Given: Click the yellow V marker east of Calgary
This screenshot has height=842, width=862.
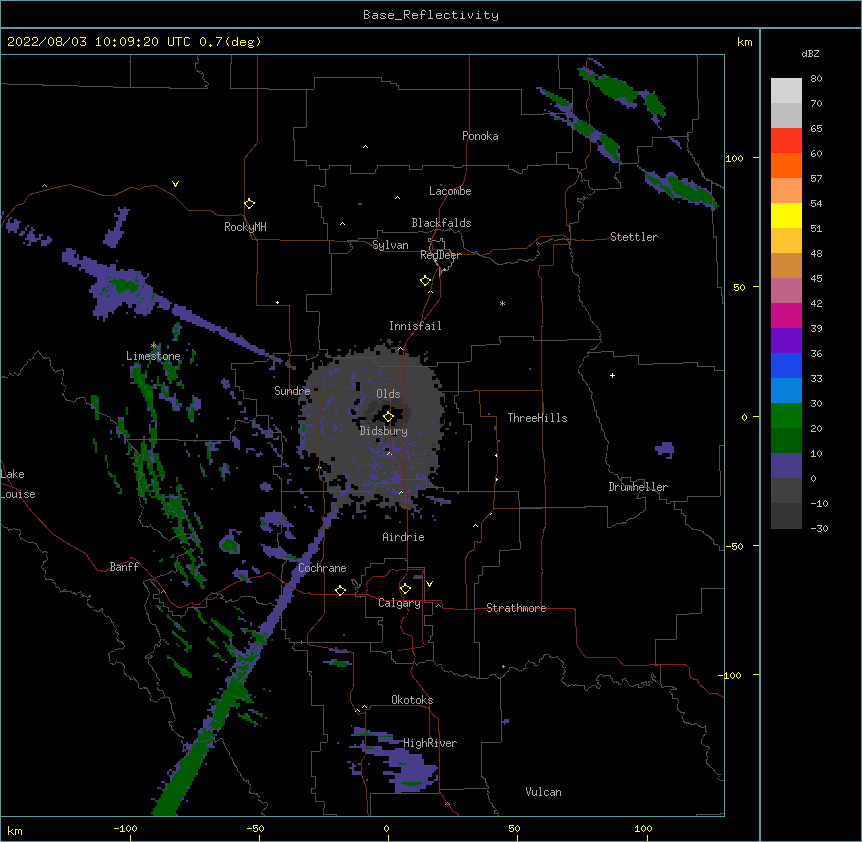Looking at the screenshot, I should click(429, 584).
